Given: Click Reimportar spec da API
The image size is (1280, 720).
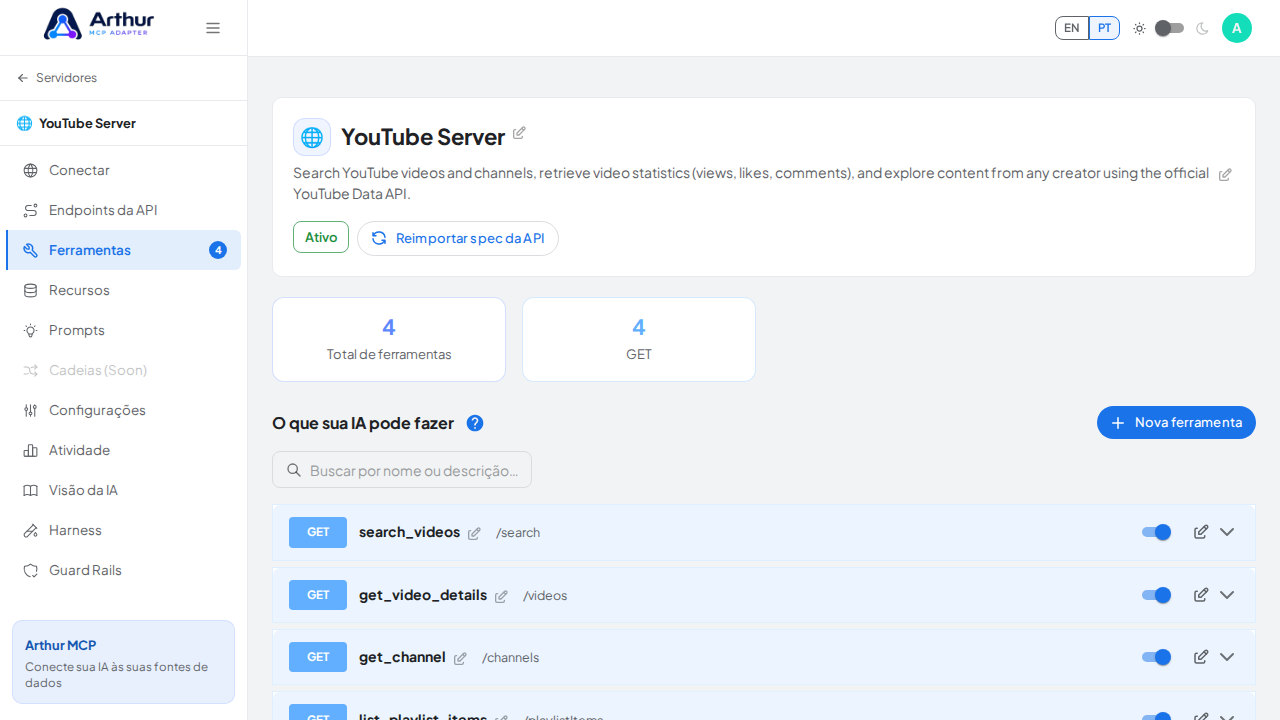Looking at the screenshot, I should (x=458, y=238).
